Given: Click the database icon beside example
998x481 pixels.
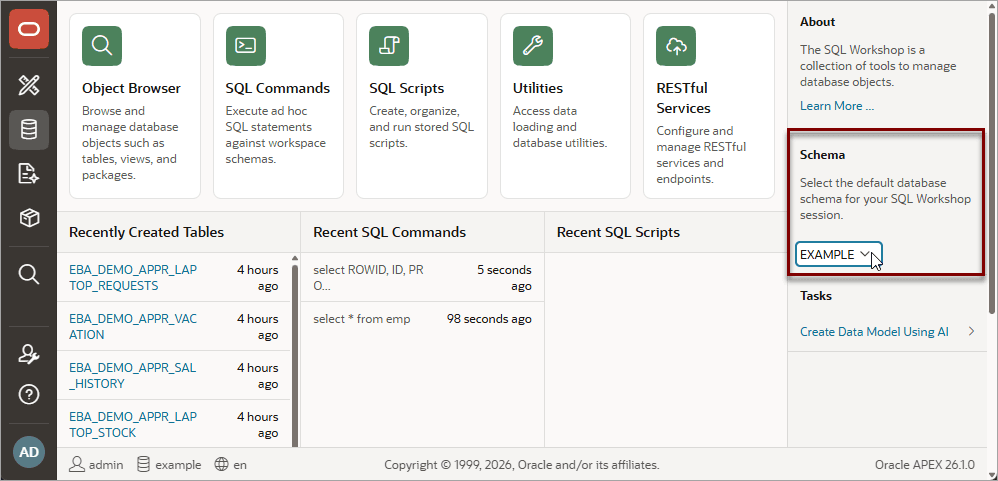Looking at the screenshot, I should coord(143,464).
